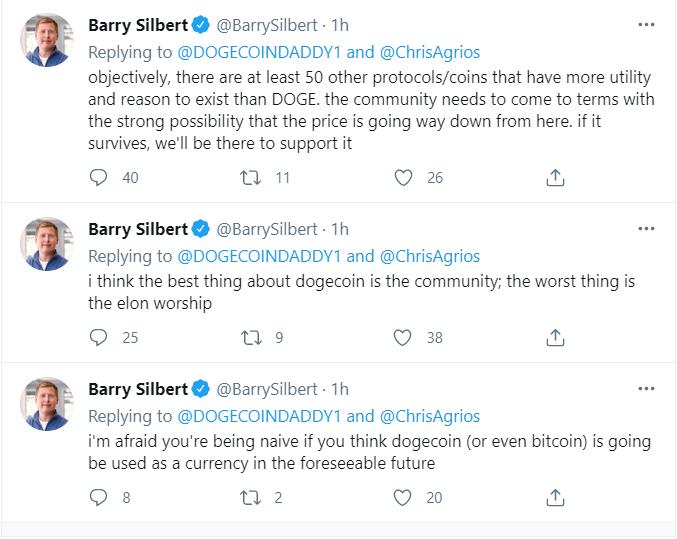The image size is (677, 539).
Task: Open Barry Silbert's avatar on first tweet
Action: 46,41
